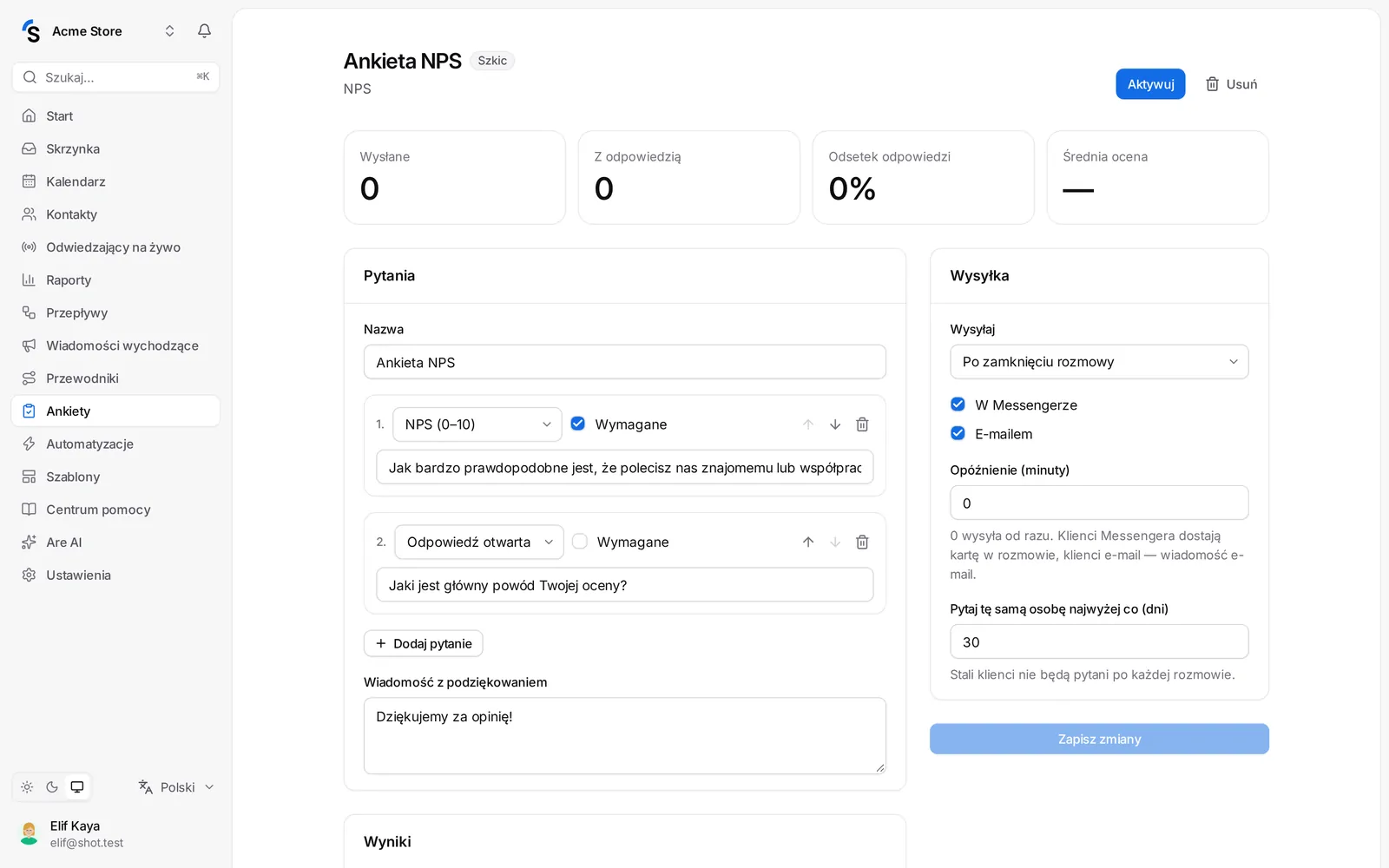The width and height of the screenshot is (1389, 868).
Task: Open Raporty in sidebar
Action: (115, 279)
